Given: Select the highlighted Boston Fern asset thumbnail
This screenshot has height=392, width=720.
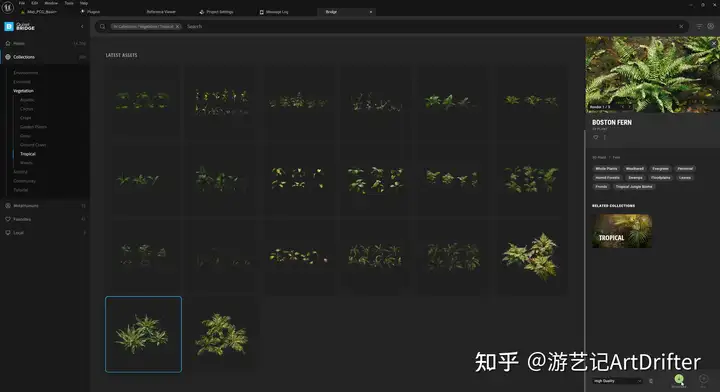Looking at the screenshot, I should point(143,334).
